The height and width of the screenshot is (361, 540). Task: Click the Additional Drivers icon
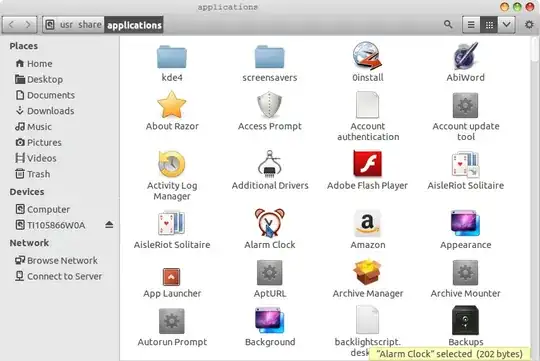[x=270, y=164]
